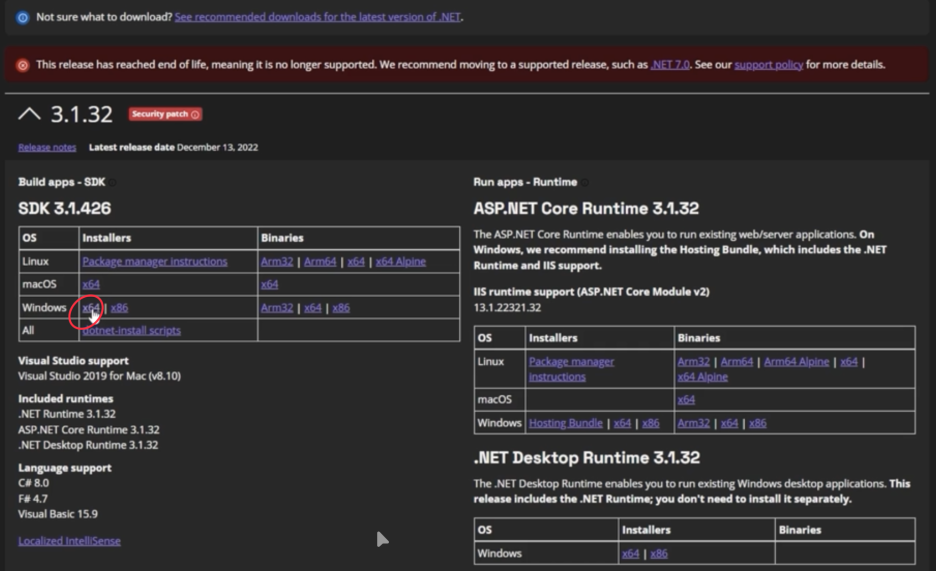
Task: Download ASP.NET Core Windows x86 installer
Action: (x=651, y=423)
